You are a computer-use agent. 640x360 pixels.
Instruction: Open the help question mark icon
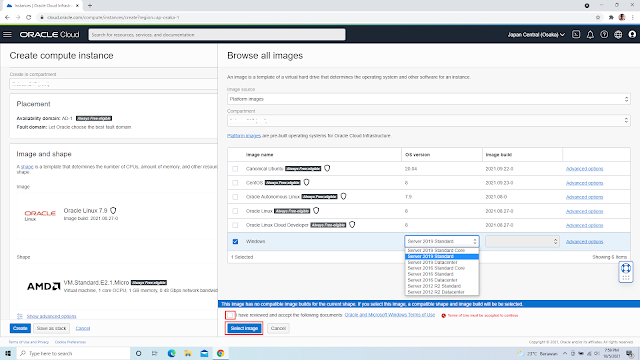pyautogui.click(x=604, y=35)
